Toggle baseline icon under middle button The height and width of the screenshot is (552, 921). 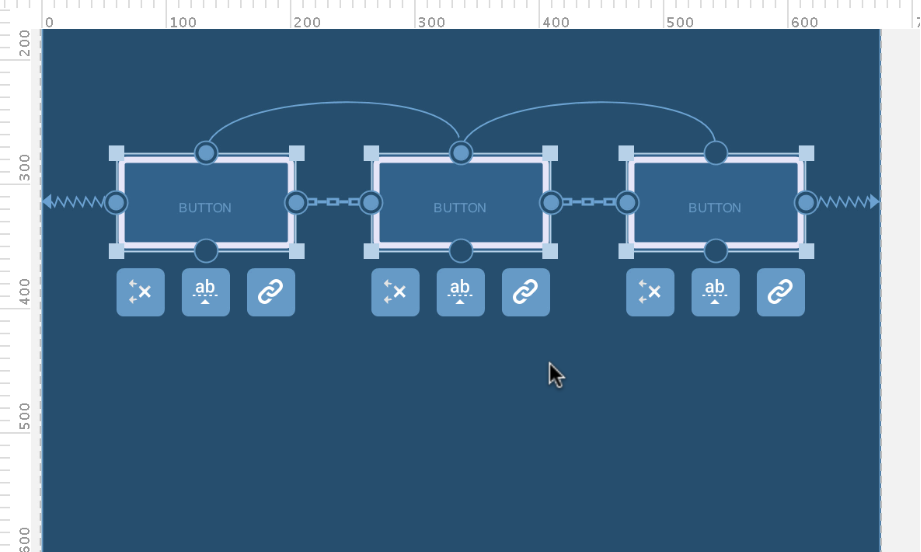pyautogui.click(x=460, y=292)
